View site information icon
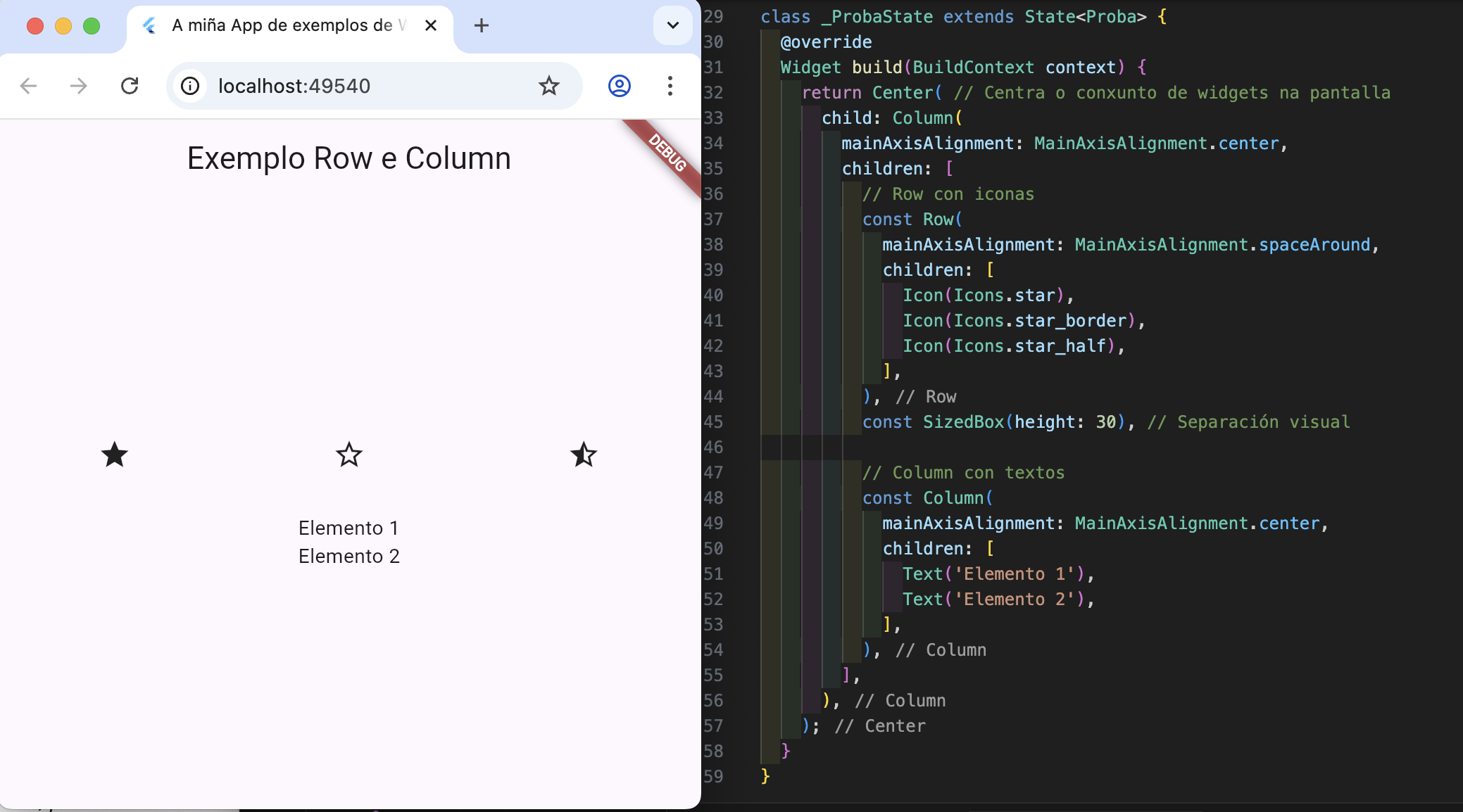This screenshot has width=1463, height=812. [190, 86]
